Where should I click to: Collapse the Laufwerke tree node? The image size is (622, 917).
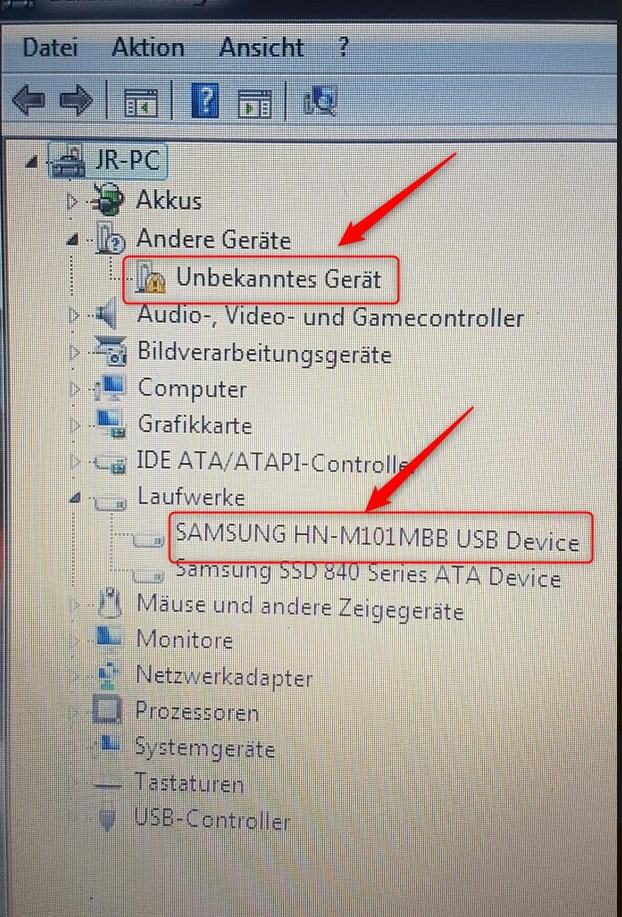(74, 499)
